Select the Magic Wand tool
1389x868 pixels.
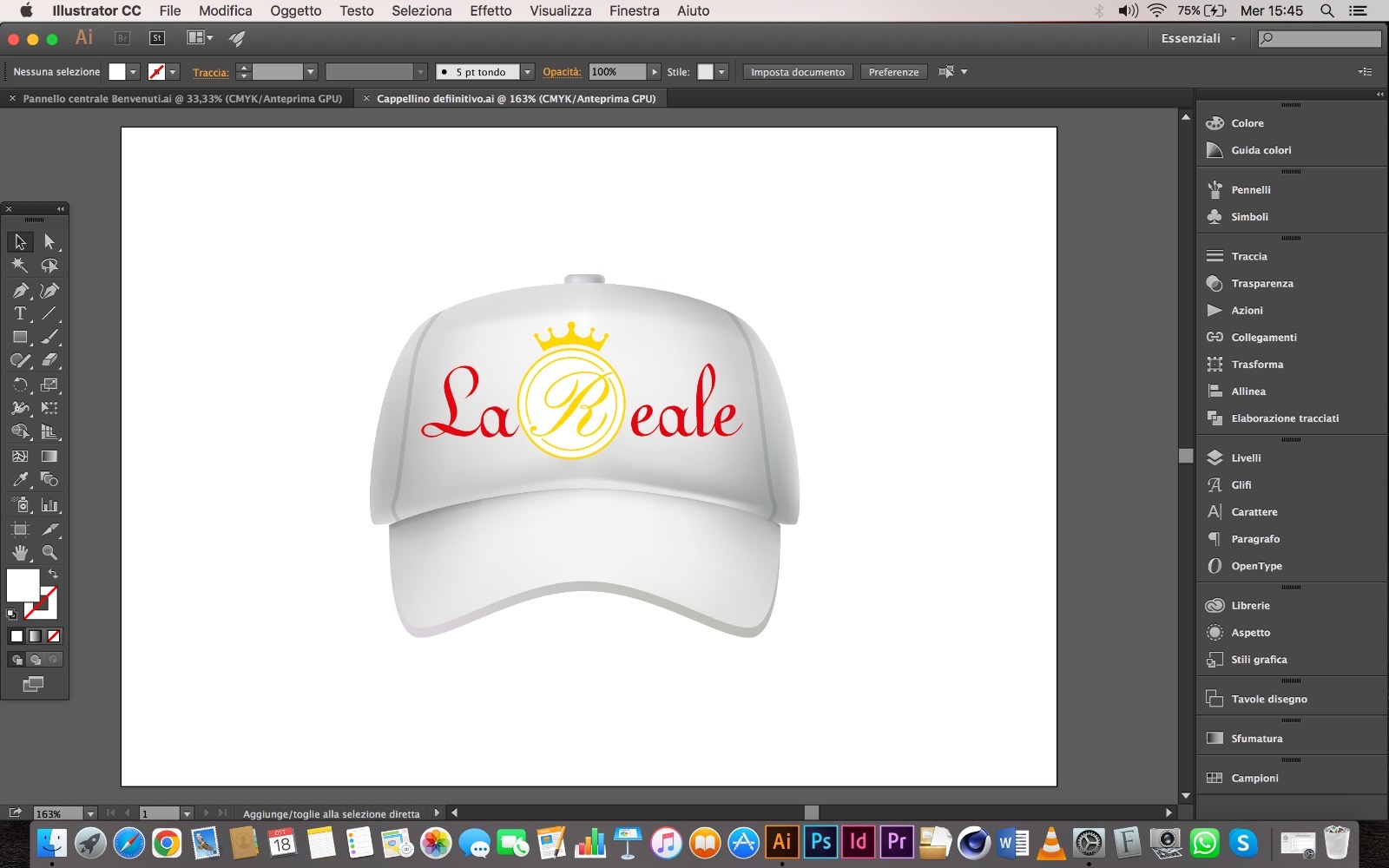tap(20, 266)
